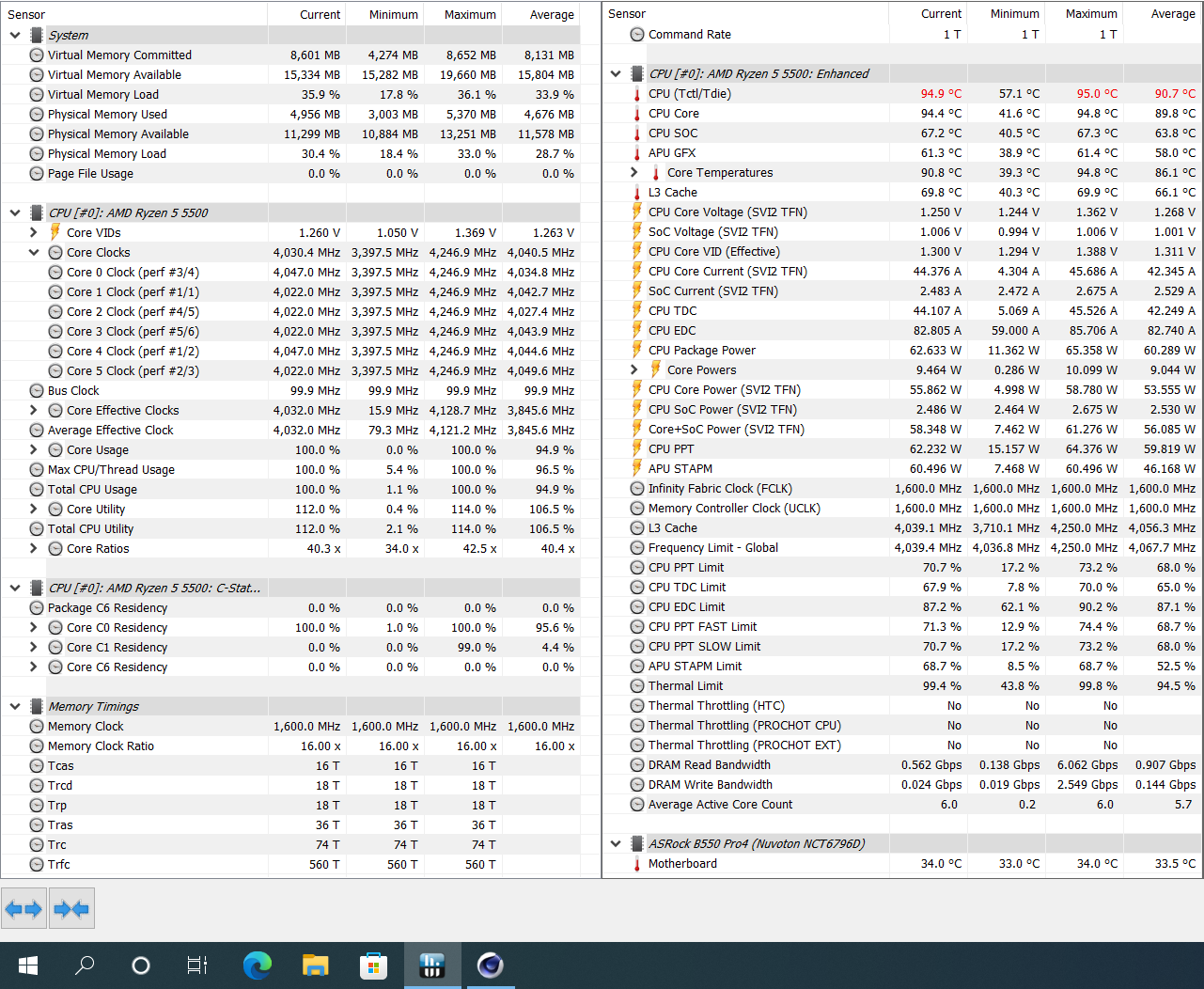Select the Core 0 Clock (perf #3/4) row
This screenshot has width=1204, height=989.
tap(290, 272)
